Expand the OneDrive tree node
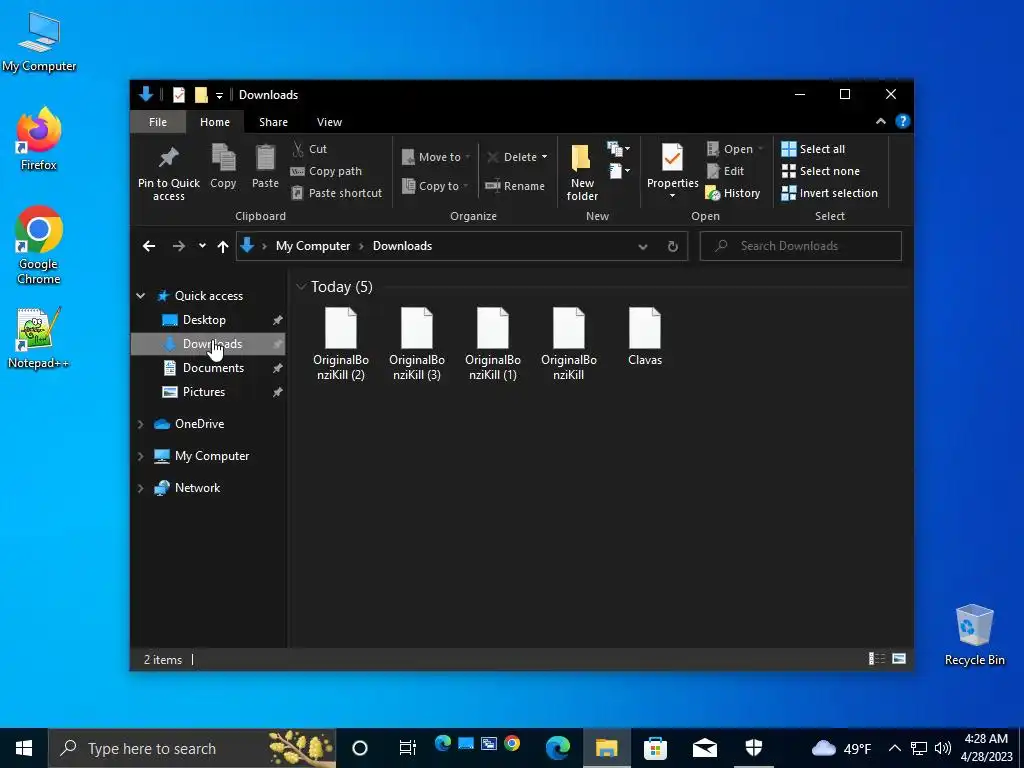1024x768 pixels. pos(140,424)
